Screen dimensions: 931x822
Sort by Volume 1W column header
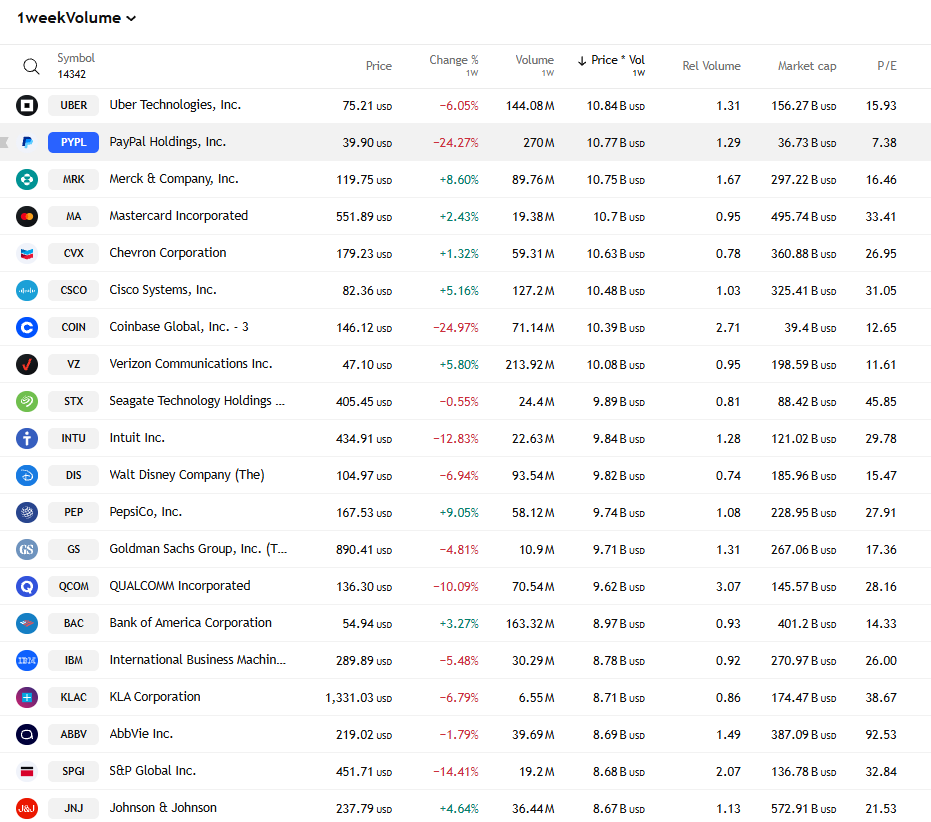[534, 65]
